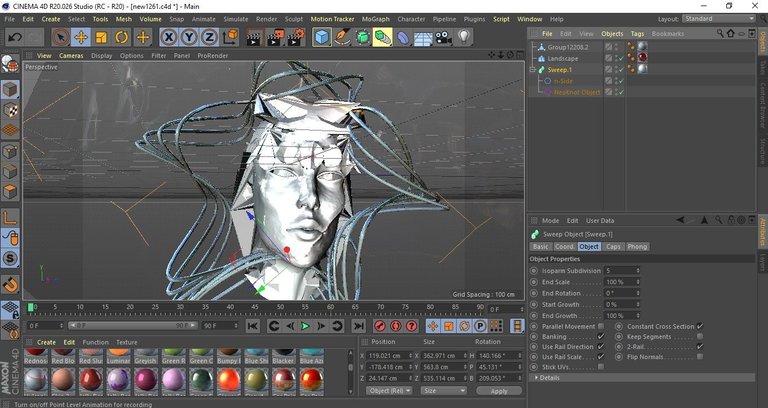Viewport: 768px width, 408px height.
Task: Select the Group12208.2 object
Action: 568,47
